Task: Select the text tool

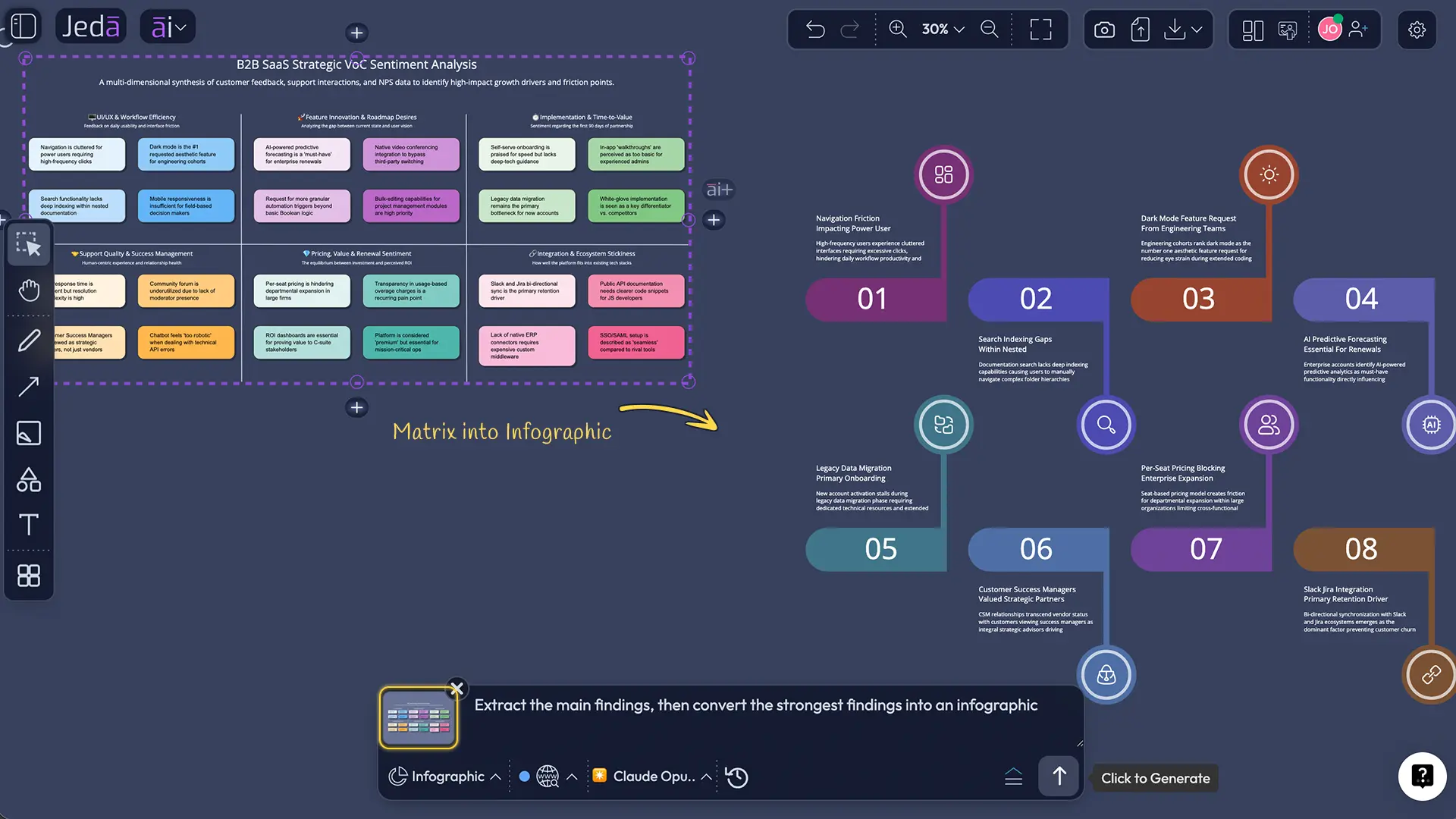Action: (x=29, y=525)
